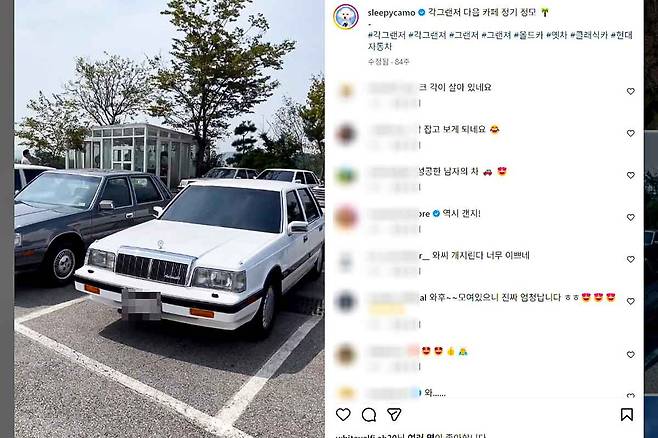This screenshot has width=658, height=438.
Task: Open the sleepycamo username link
Action: (391, 13)
